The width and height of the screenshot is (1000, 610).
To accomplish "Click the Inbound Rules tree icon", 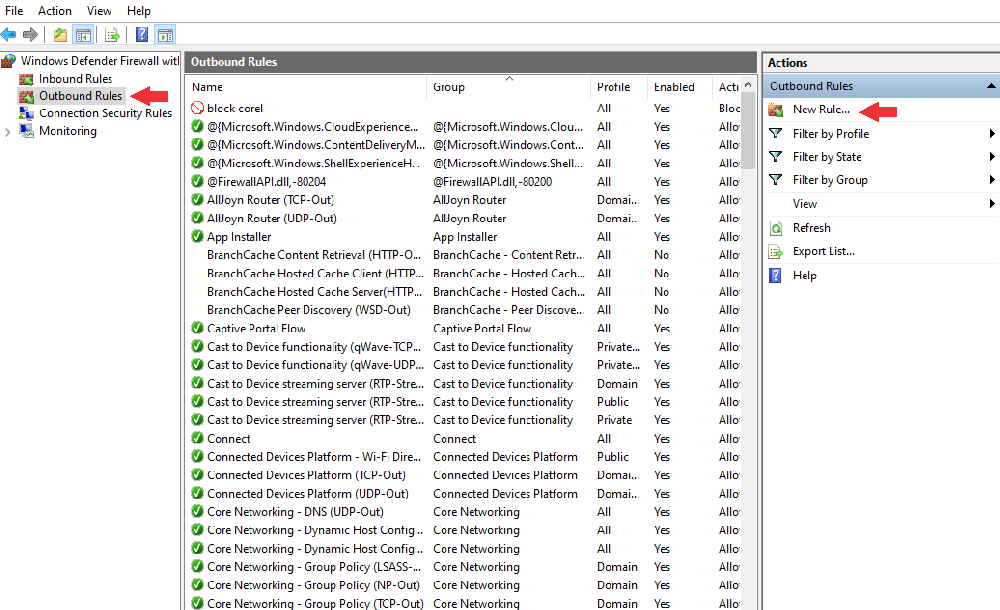I will (x=26, y=79).
